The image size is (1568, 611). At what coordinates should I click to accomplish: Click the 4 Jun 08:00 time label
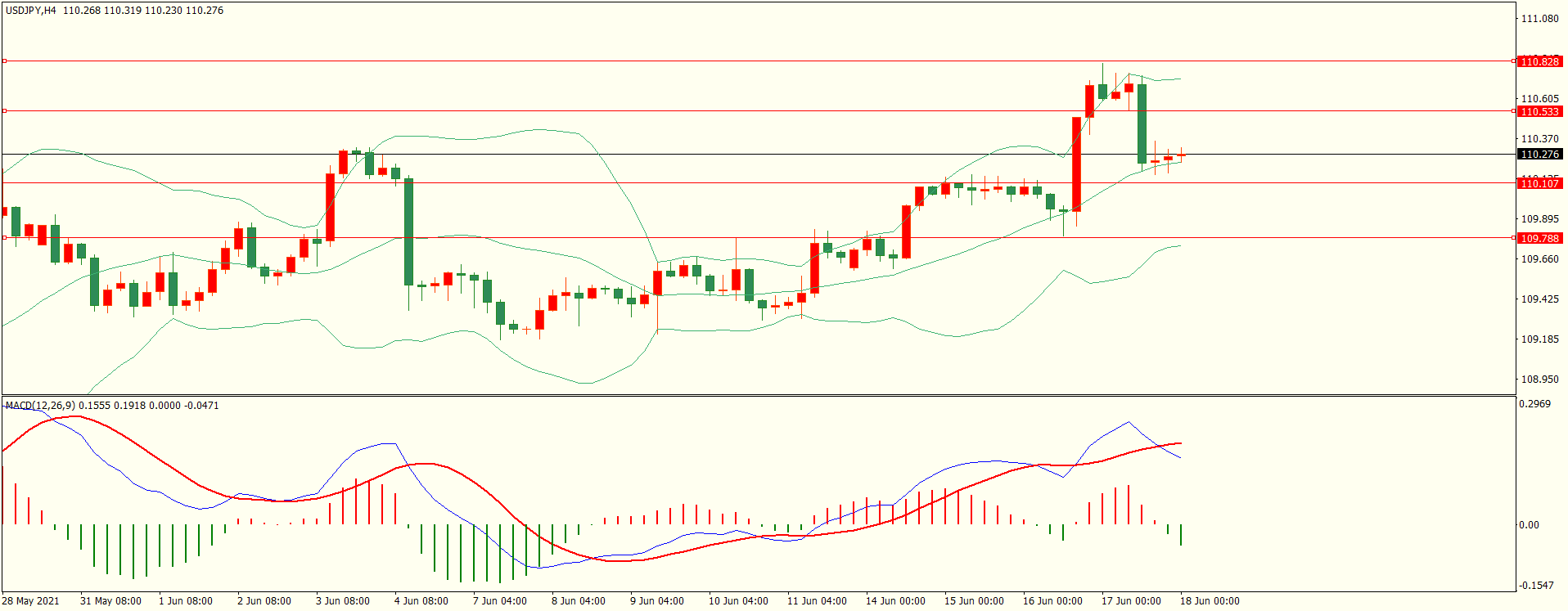[x=421, y=600]
